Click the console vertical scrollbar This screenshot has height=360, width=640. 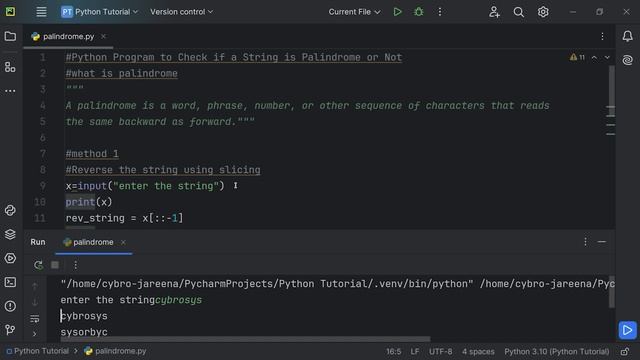coord(611,291)
